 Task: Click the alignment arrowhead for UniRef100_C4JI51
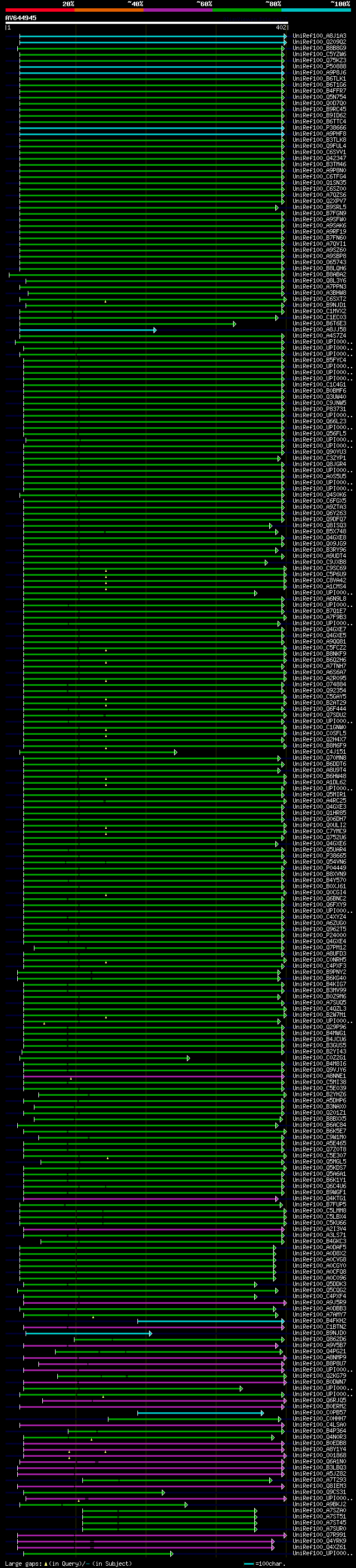[176, 753]
